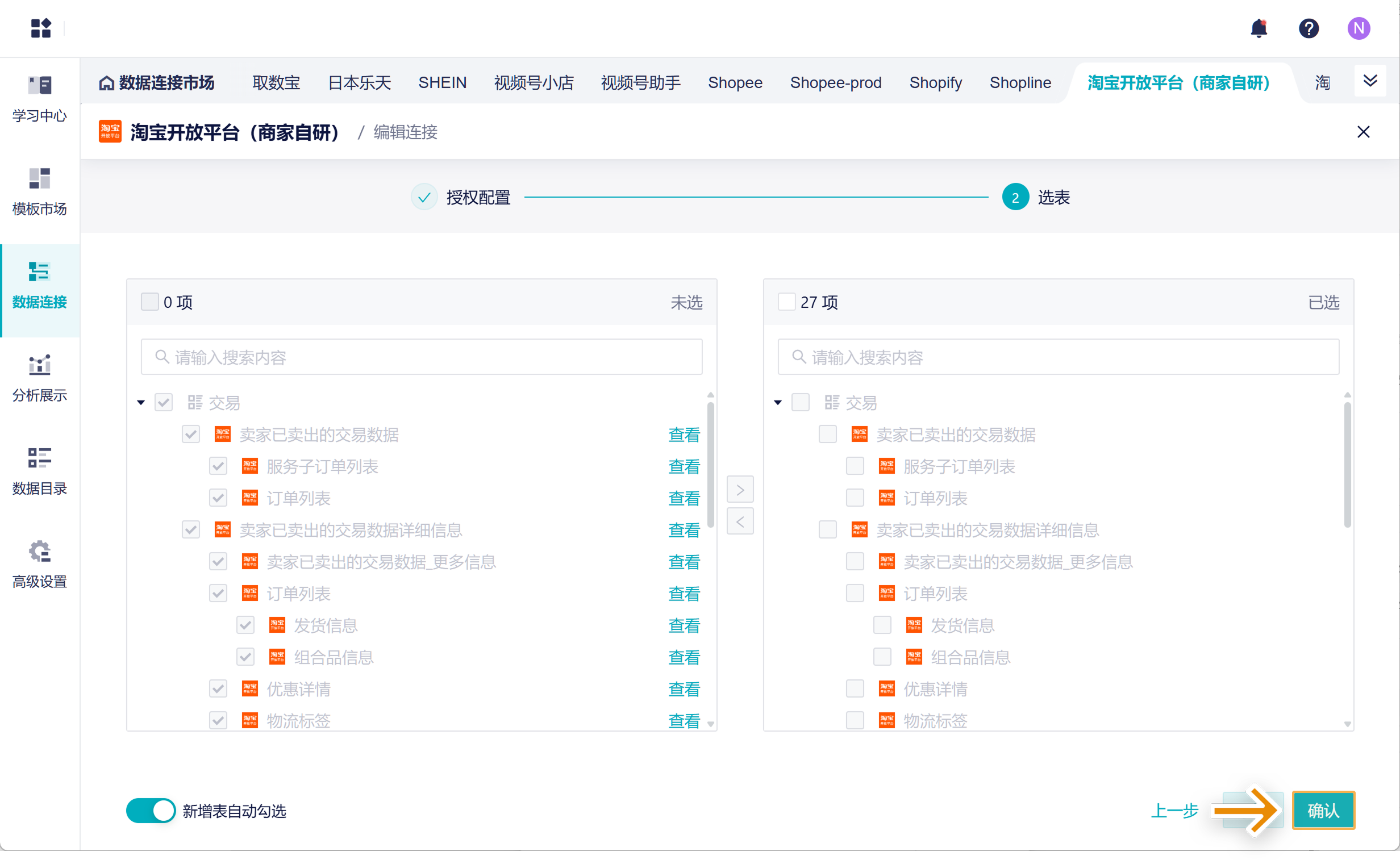
Task: Click 查看 for 组合品信息
Action: point(684,658)
